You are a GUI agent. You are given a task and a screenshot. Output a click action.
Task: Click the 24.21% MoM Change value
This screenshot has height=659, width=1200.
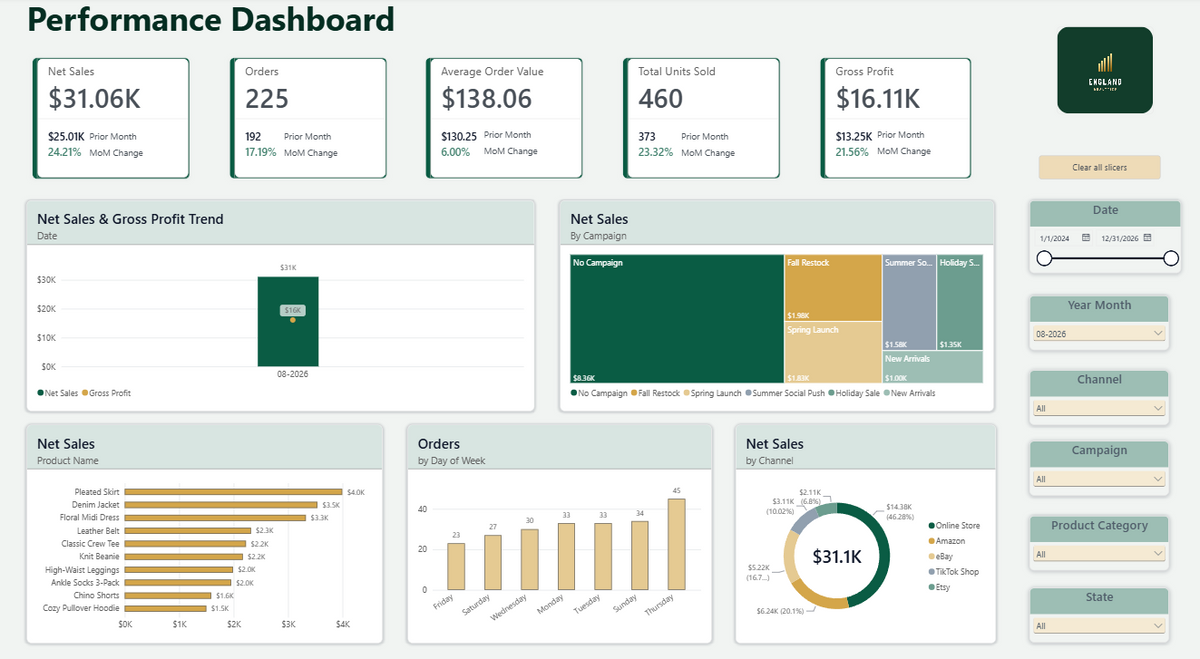point(64,153)
